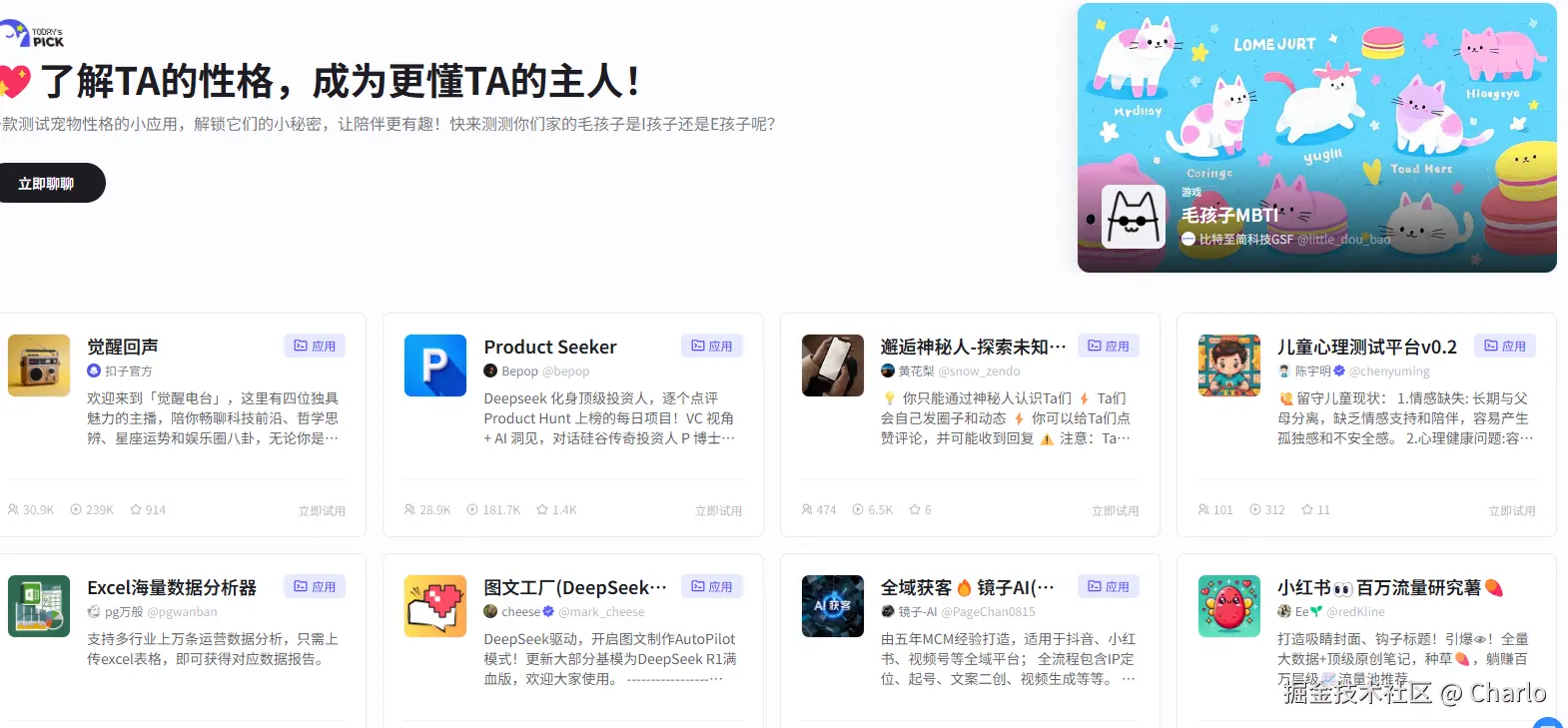The image size is (1568, 728).
Task: Open the 图文工厂 heart app icon
Action: coord(435,606)
